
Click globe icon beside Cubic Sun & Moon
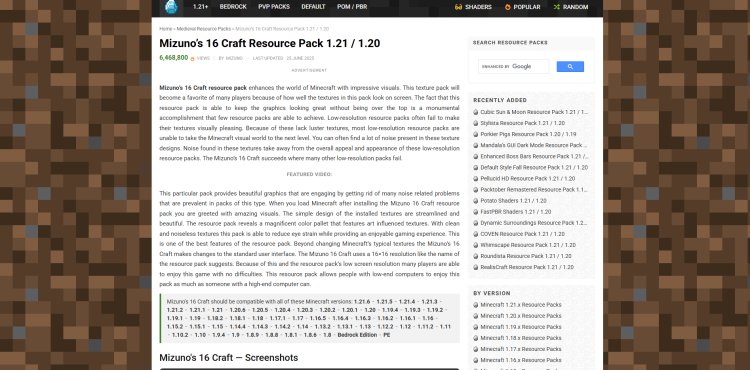[x=476, y=112]
